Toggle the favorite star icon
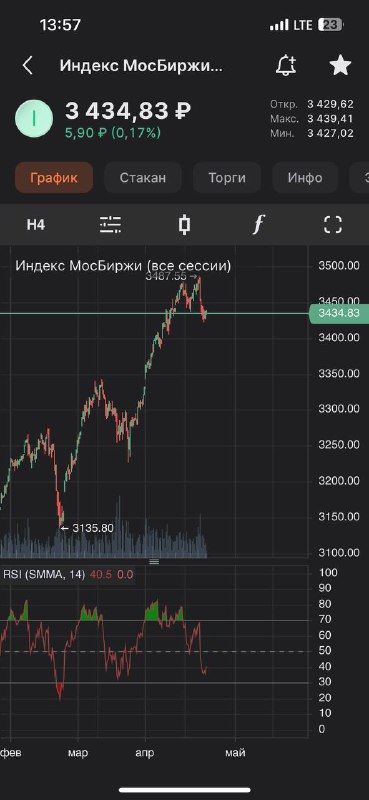 [x=340, y=66]
